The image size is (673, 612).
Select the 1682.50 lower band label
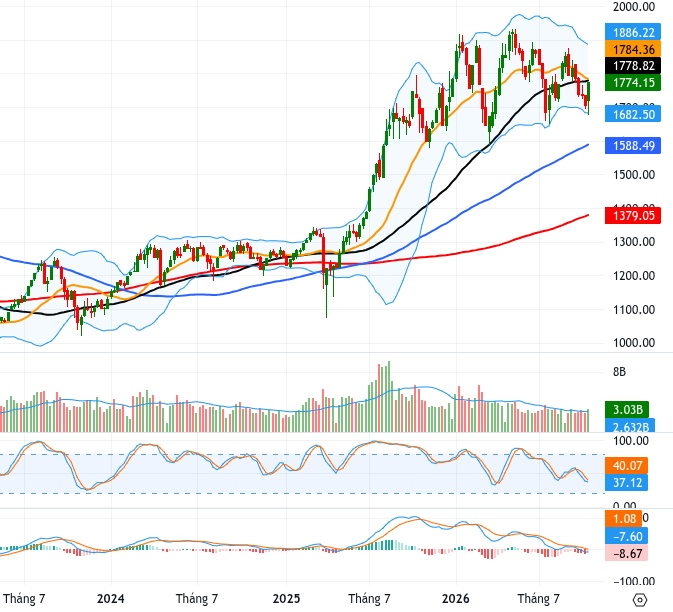633,114
